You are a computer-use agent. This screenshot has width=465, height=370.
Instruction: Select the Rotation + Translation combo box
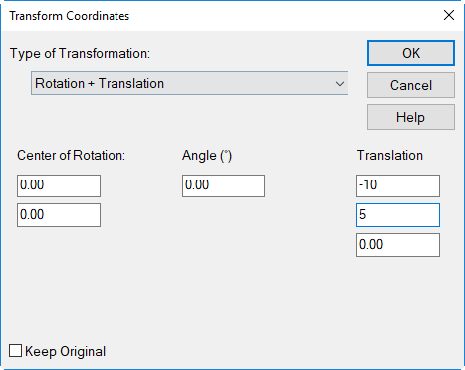[x=190, y=83]
